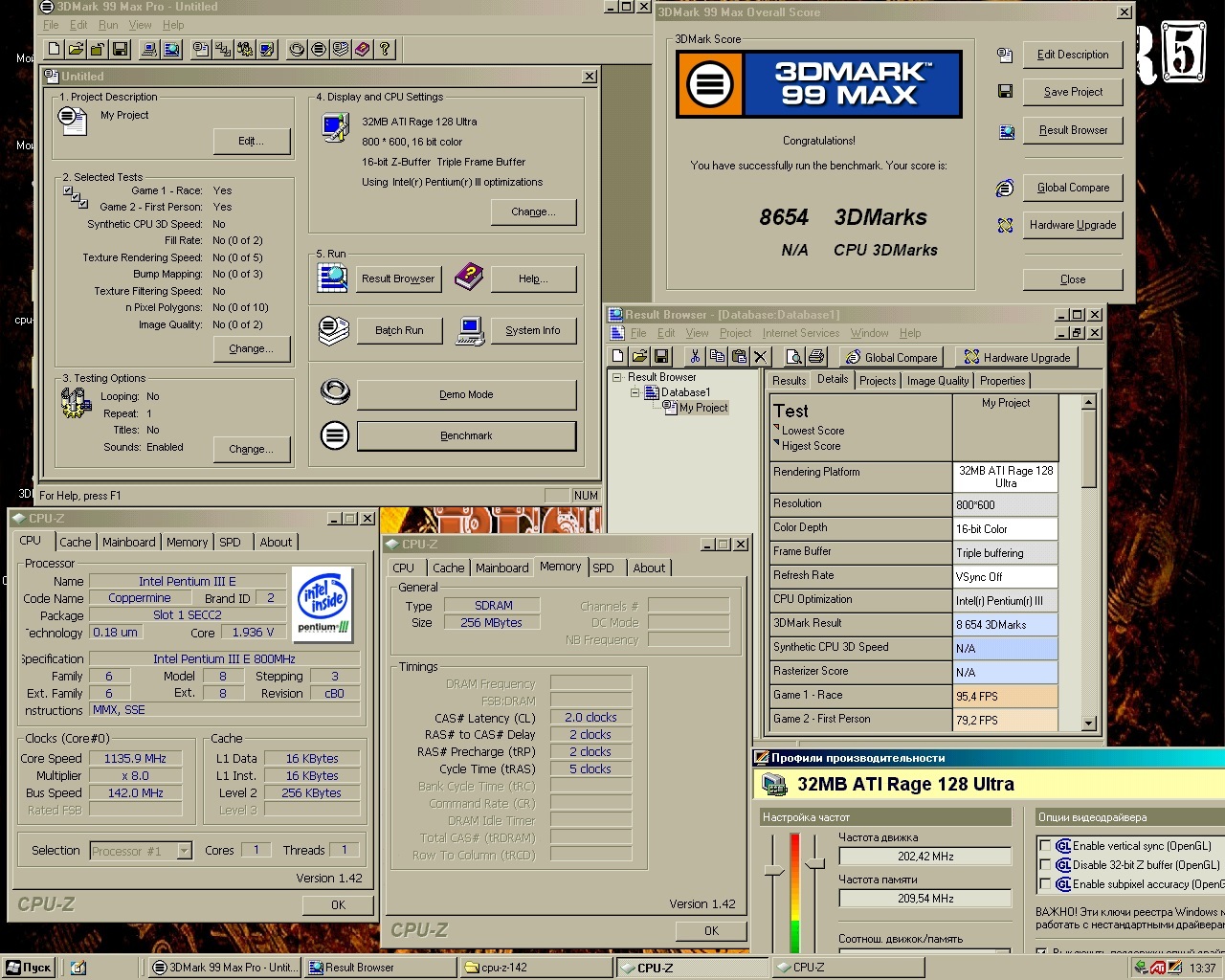This screenshot has width=1225, height=980.
Task: Click the demo mode ring icon in 3DMark toolbar
Action: tap(297, 50)
